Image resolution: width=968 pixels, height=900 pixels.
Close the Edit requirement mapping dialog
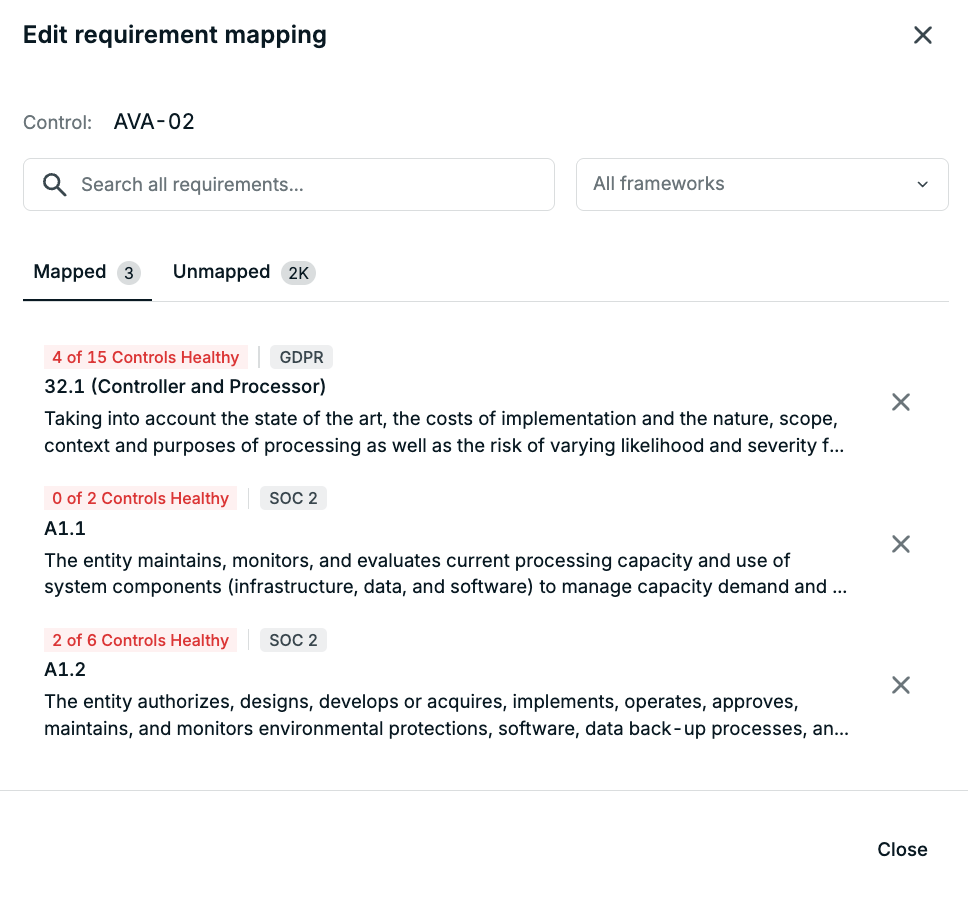pos(922,35)
